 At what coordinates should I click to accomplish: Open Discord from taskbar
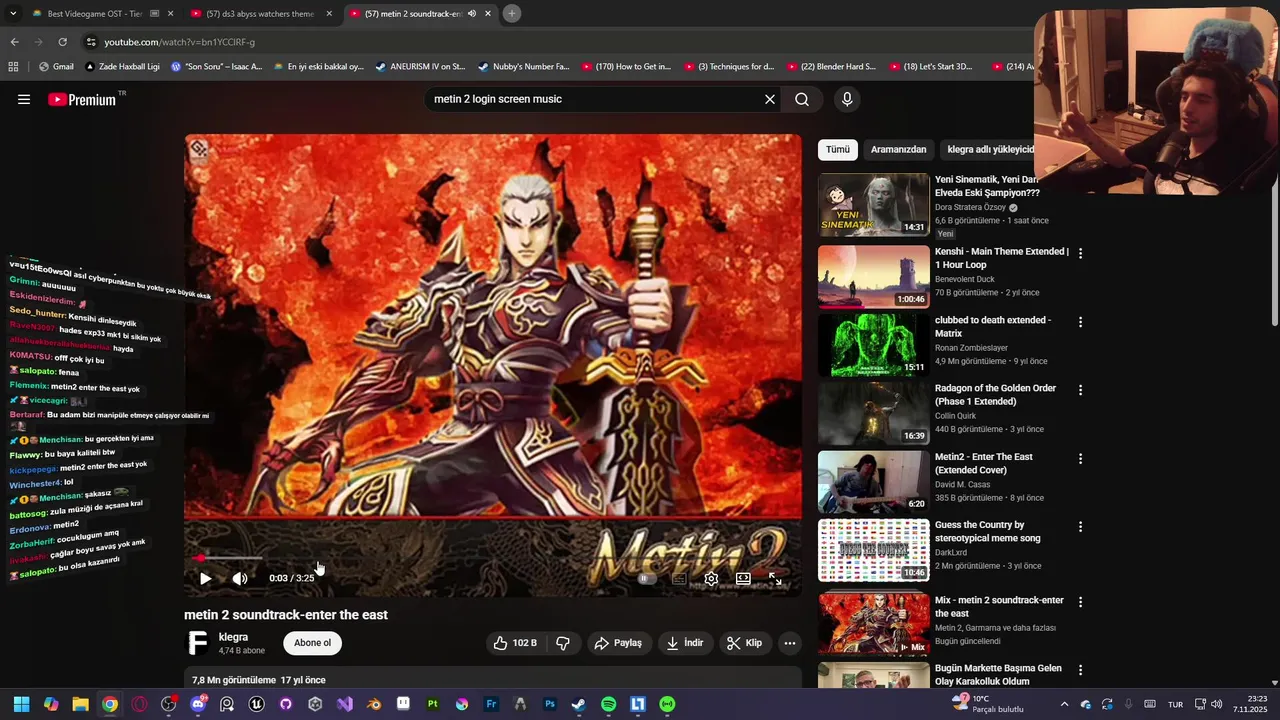click(198, 704)
